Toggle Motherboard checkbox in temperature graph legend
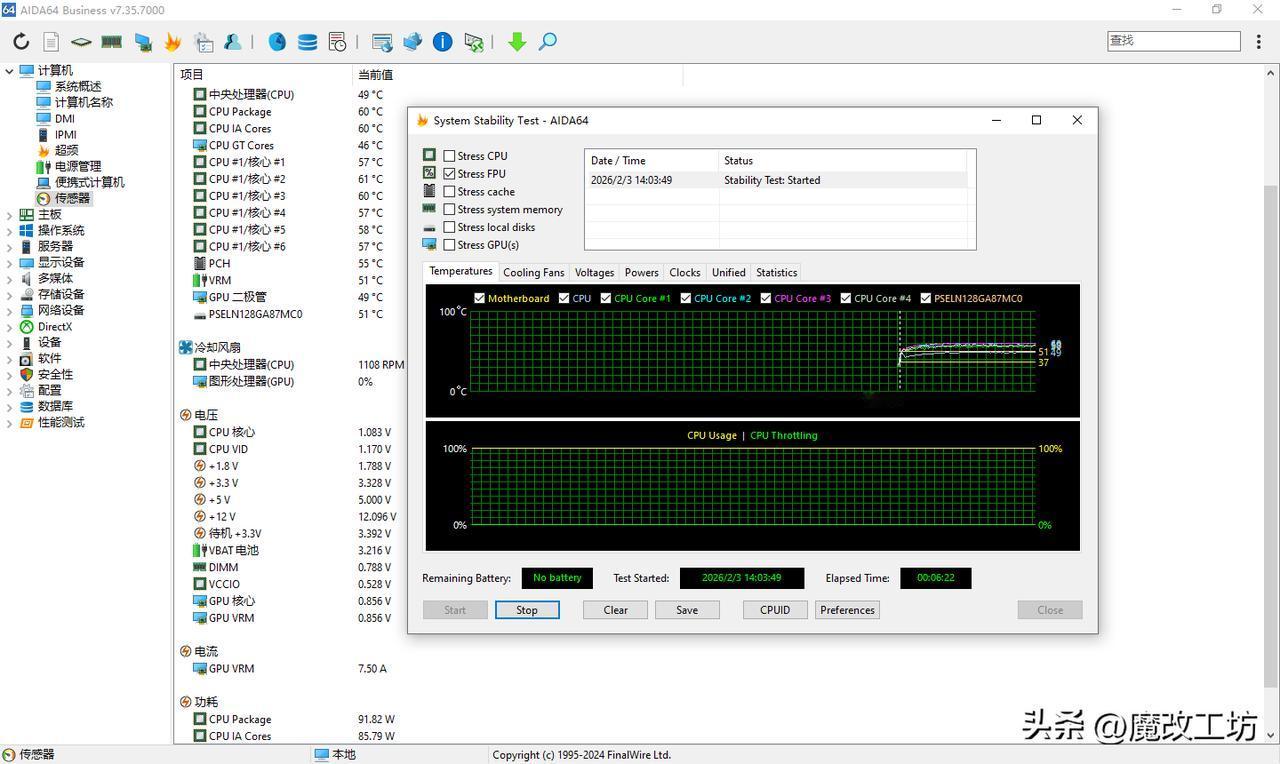Screen dimensions: 1280x764 tap(480, 298)
